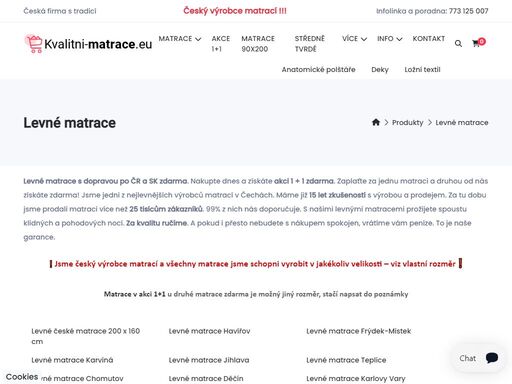Image resolution: width=512 pixels, height=384 pixels.
Task: Click Levné matrace breadcrumb item
Action: tap(462, 123)
